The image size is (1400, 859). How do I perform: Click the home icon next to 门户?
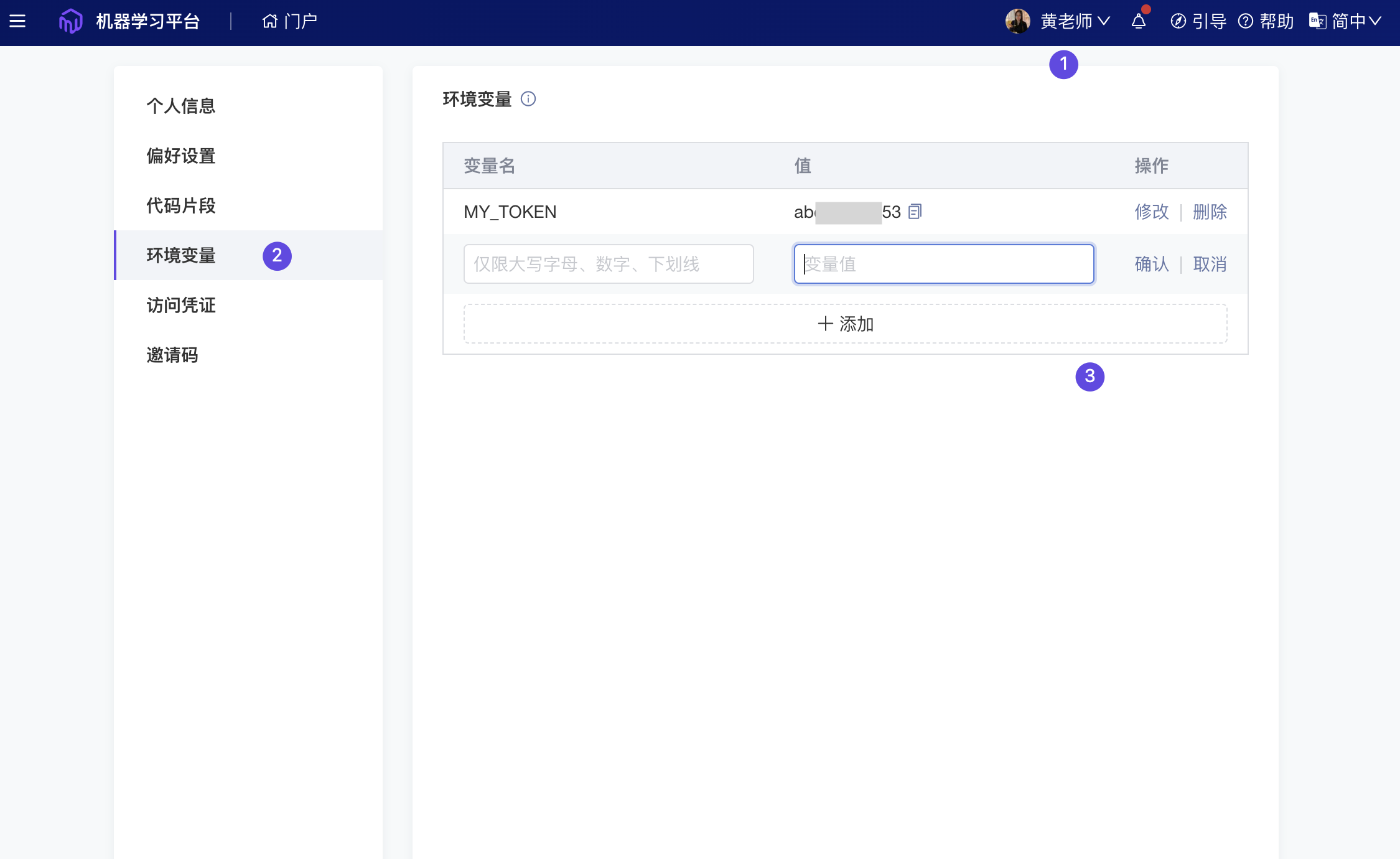pos(269,21)
